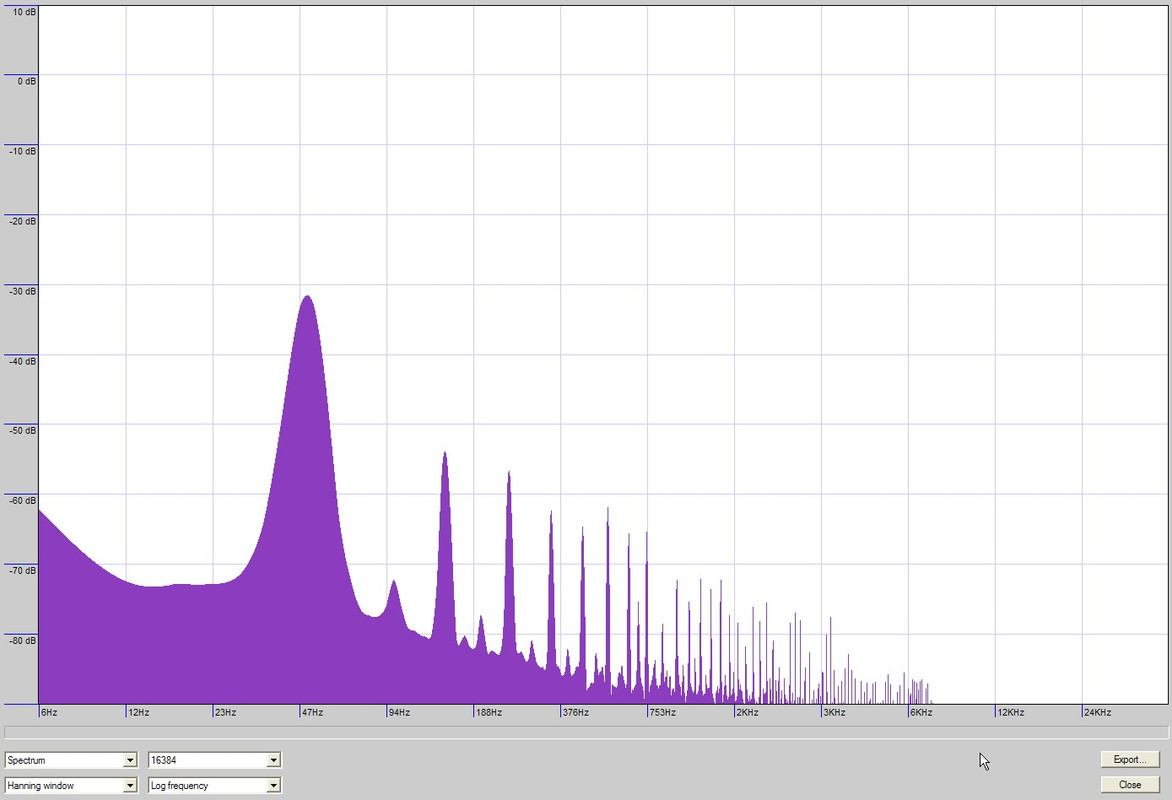Click the 188Hz frequency axis label
The height and width of the screenshot is (800, 1172).
point(489,713)
